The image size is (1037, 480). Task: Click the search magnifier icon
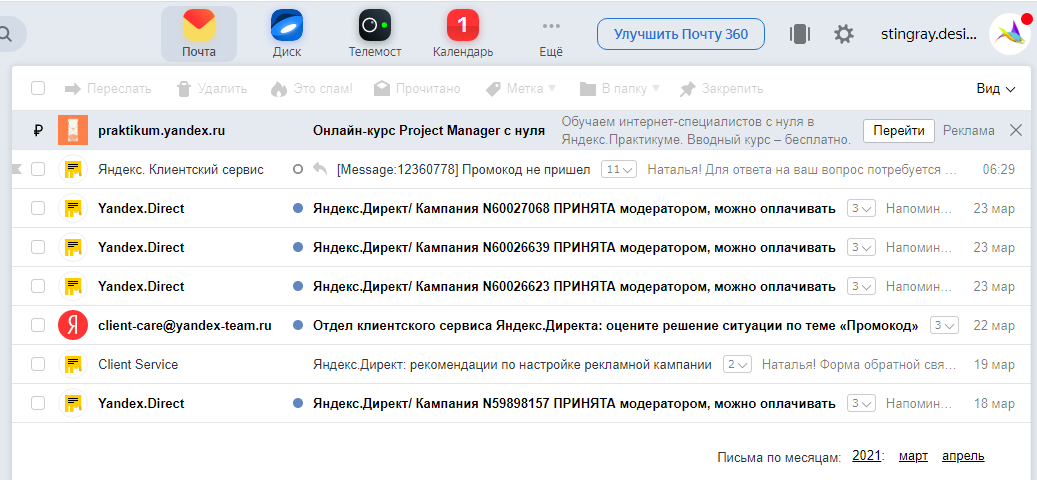point(6,34)
